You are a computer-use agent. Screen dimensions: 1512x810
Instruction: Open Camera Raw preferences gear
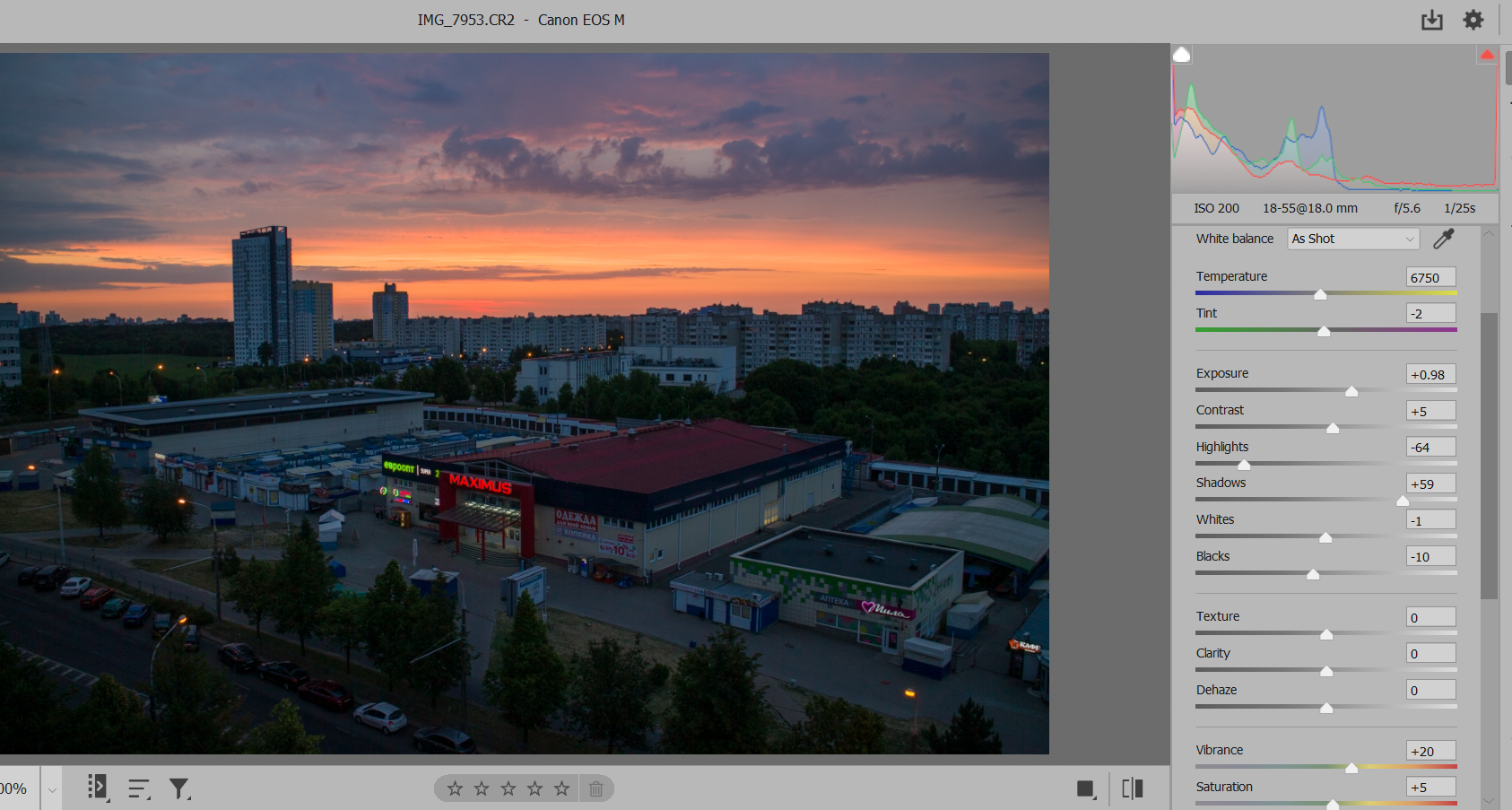[1473, 20]
